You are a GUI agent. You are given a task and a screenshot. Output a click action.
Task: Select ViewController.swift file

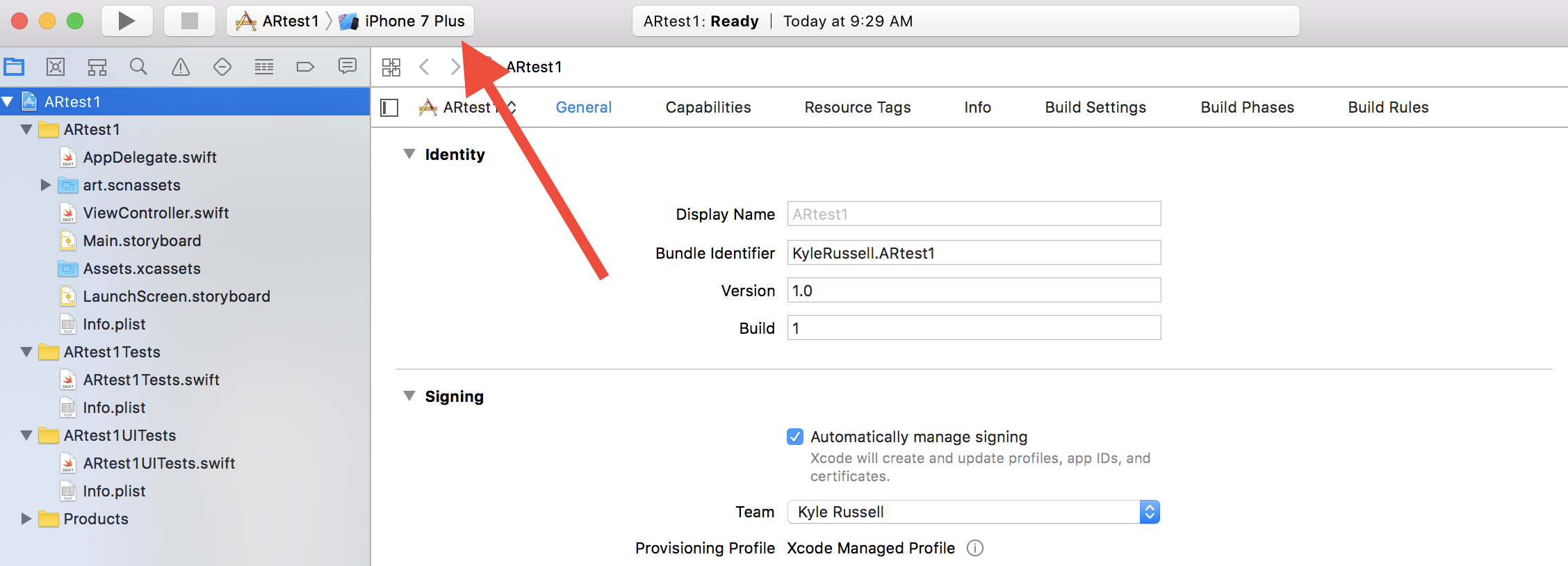click(156, 213)
